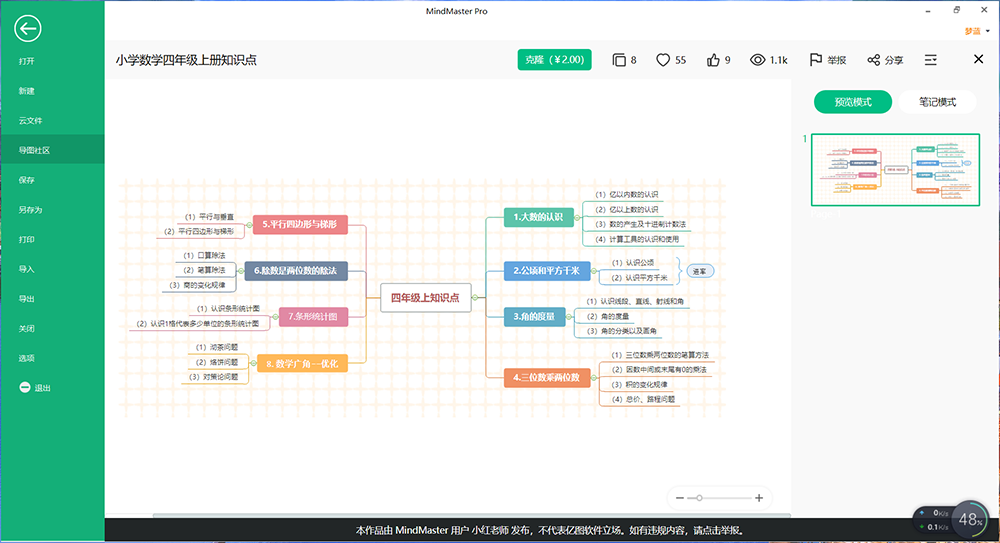
Task: Collapse the 6.除数是两位数的除法 branch node
Action: [x=241, y=271]
